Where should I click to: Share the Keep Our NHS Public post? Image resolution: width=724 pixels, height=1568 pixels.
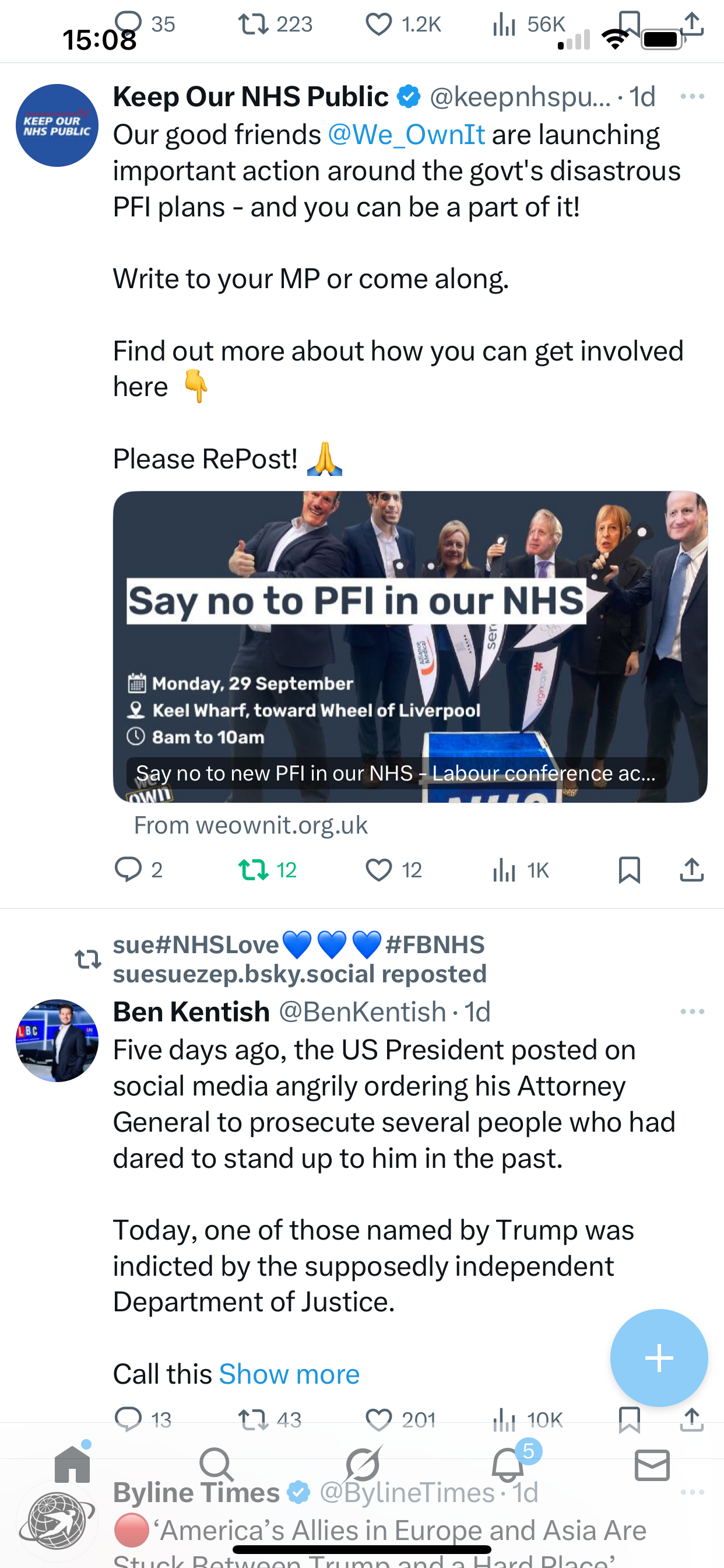692,870
